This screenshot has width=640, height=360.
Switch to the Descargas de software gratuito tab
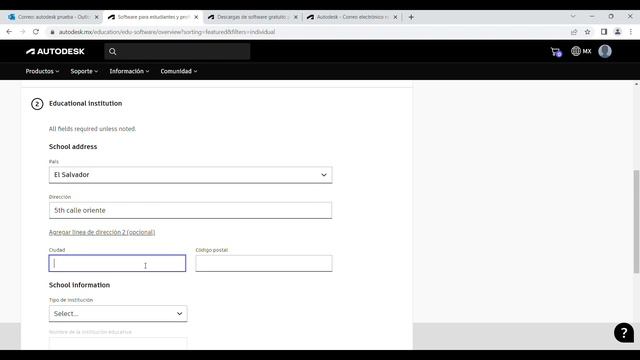pos(253,17)
